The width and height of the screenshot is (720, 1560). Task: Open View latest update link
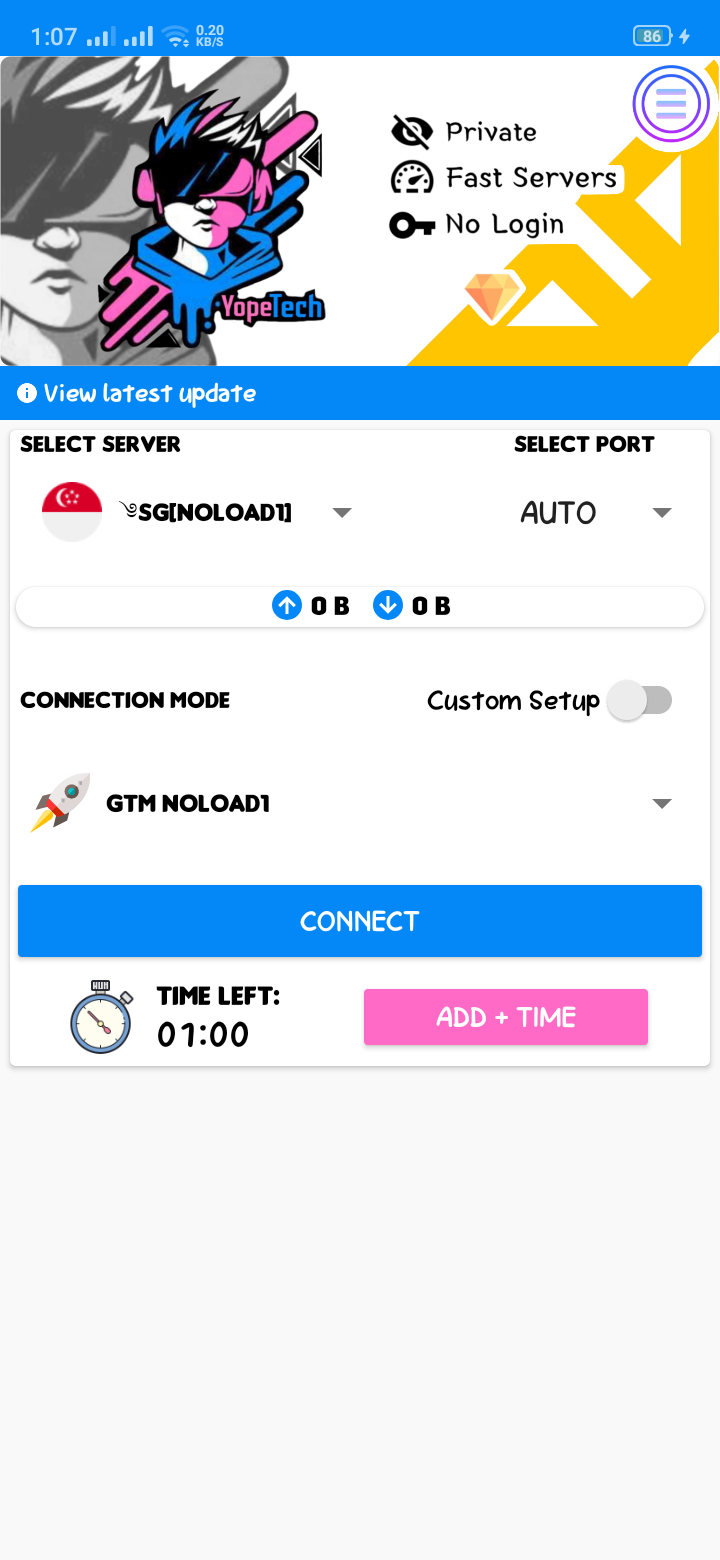pyautogui.click(x=149, y=393)
